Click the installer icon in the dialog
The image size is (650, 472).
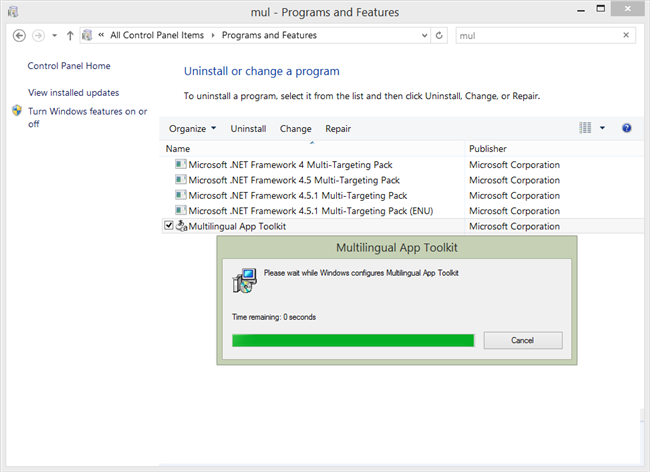tap(245, 281)
